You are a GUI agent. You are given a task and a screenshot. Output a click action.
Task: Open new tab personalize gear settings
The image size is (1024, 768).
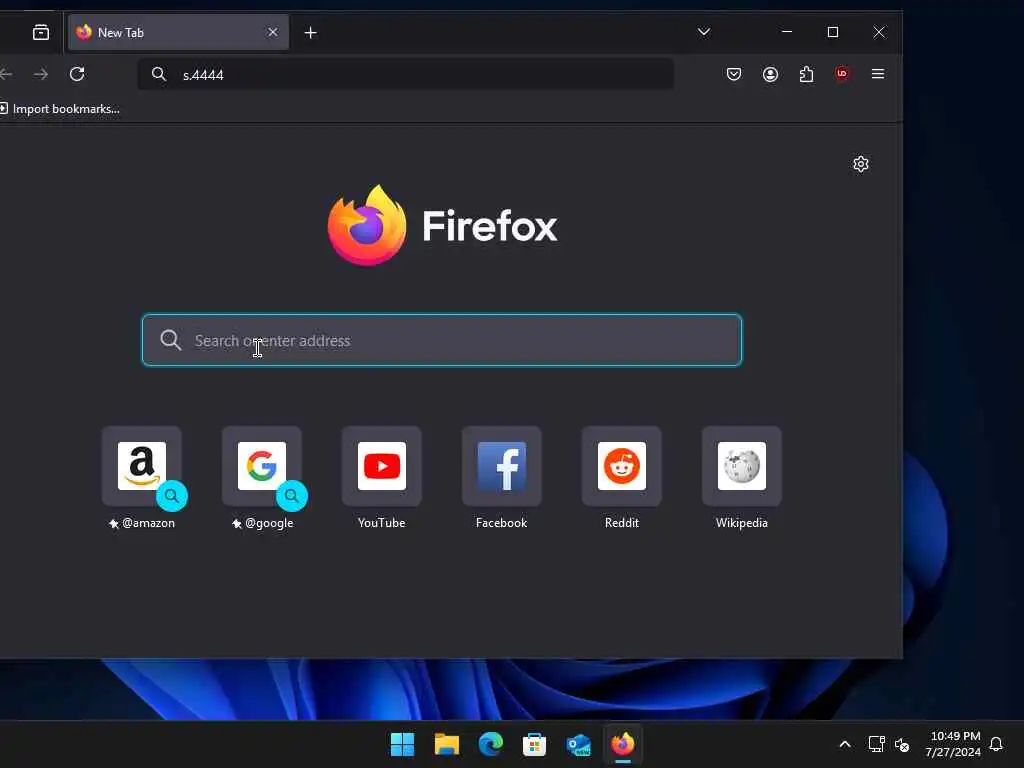tap(861, 164)
